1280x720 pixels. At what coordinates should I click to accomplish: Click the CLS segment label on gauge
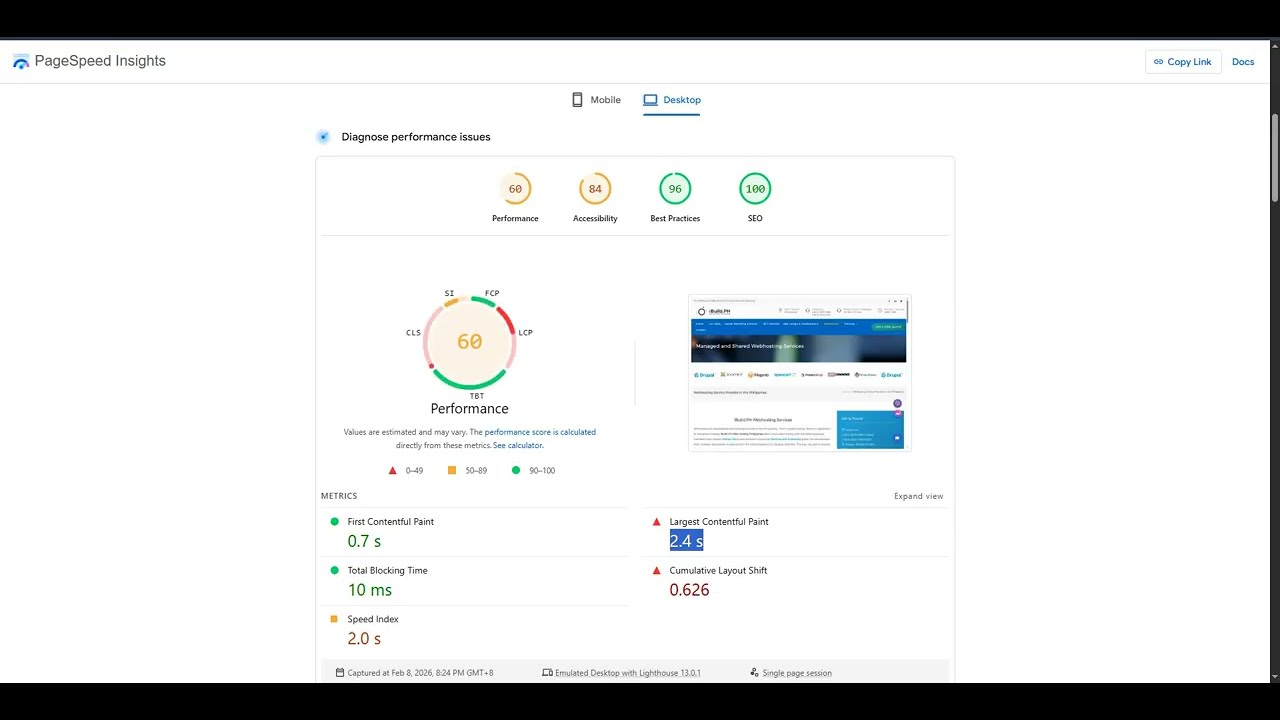413,332
